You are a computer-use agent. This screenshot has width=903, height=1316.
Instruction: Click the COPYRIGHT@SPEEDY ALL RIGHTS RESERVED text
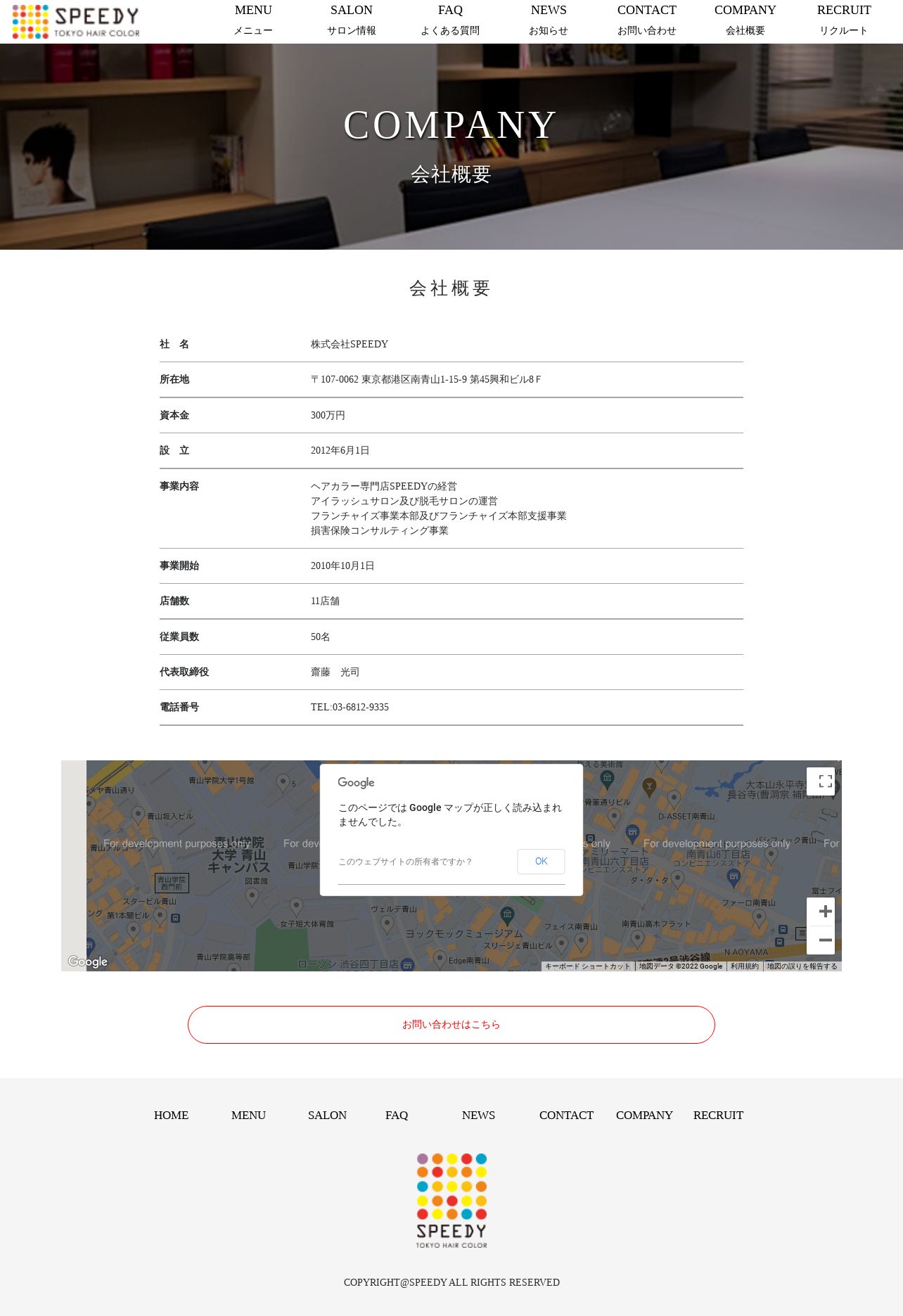tap(451, 1282)
